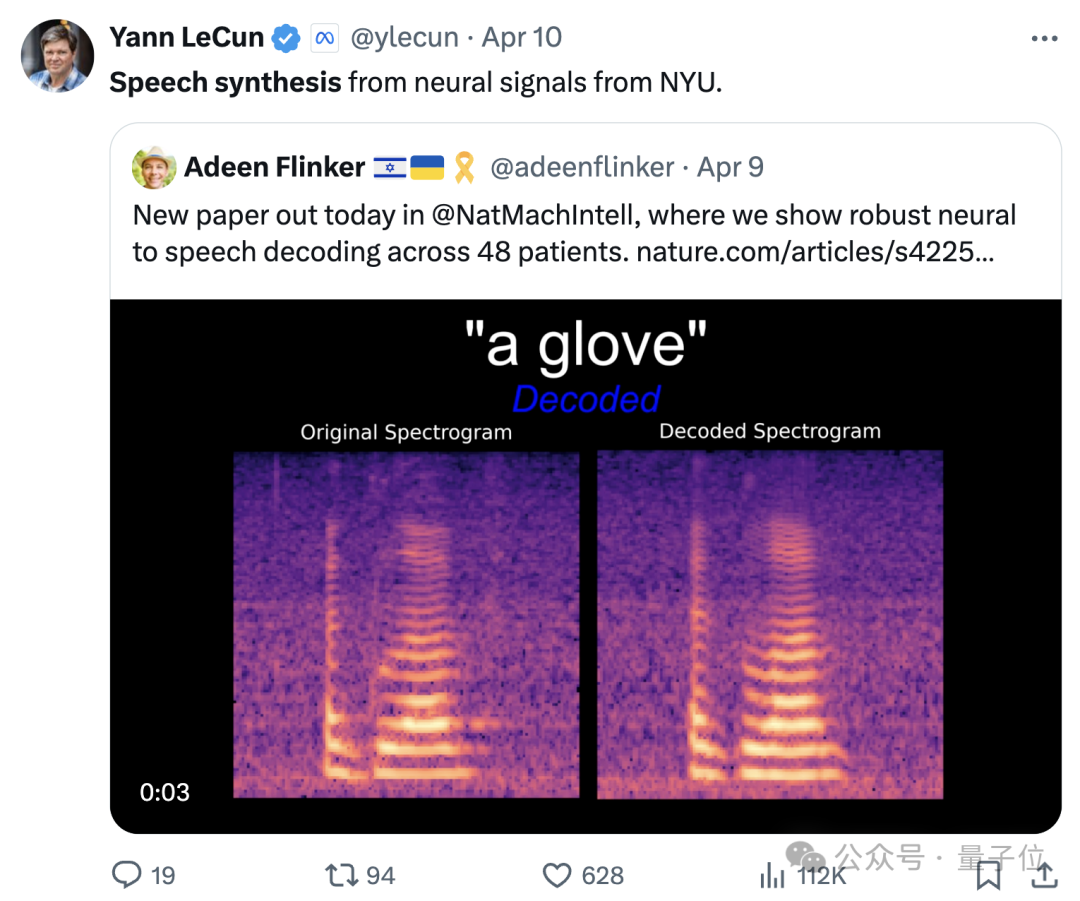Click Adeen Flinker's avatar in the quoted tweet

coord(153,167)
